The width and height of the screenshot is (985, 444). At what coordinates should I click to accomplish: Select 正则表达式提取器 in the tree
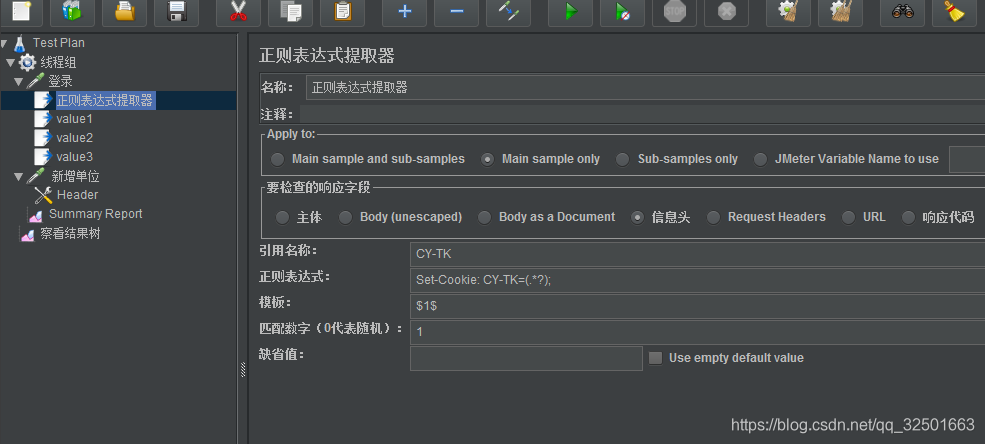(x=105, y=100)
